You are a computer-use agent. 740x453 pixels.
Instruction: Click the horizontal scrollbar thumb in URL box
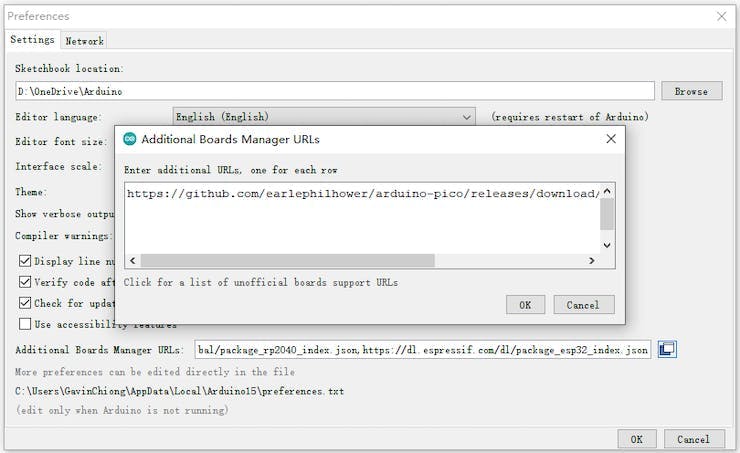pyautogui.click(x=287, y=260)
